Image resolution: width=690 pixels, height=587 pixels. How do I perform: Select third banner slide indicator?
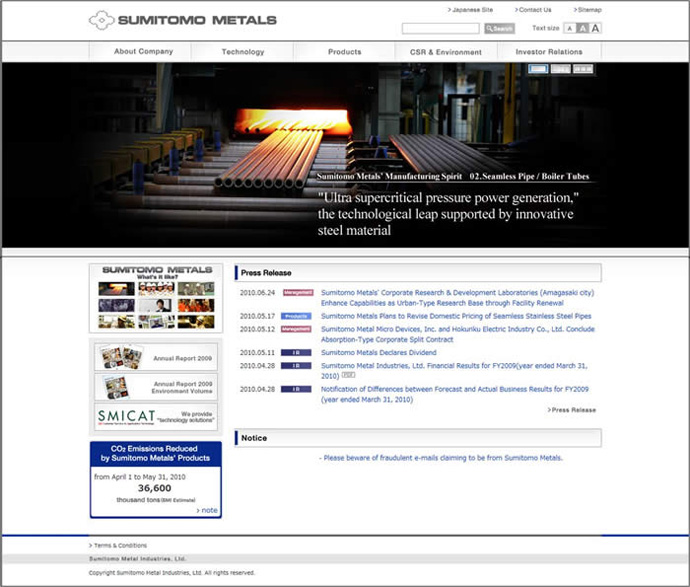coord(583,69)
